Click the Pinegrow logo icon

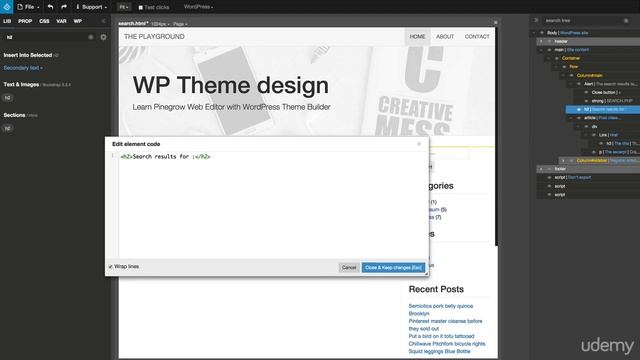pyautogui.click(x=7, y=7)
